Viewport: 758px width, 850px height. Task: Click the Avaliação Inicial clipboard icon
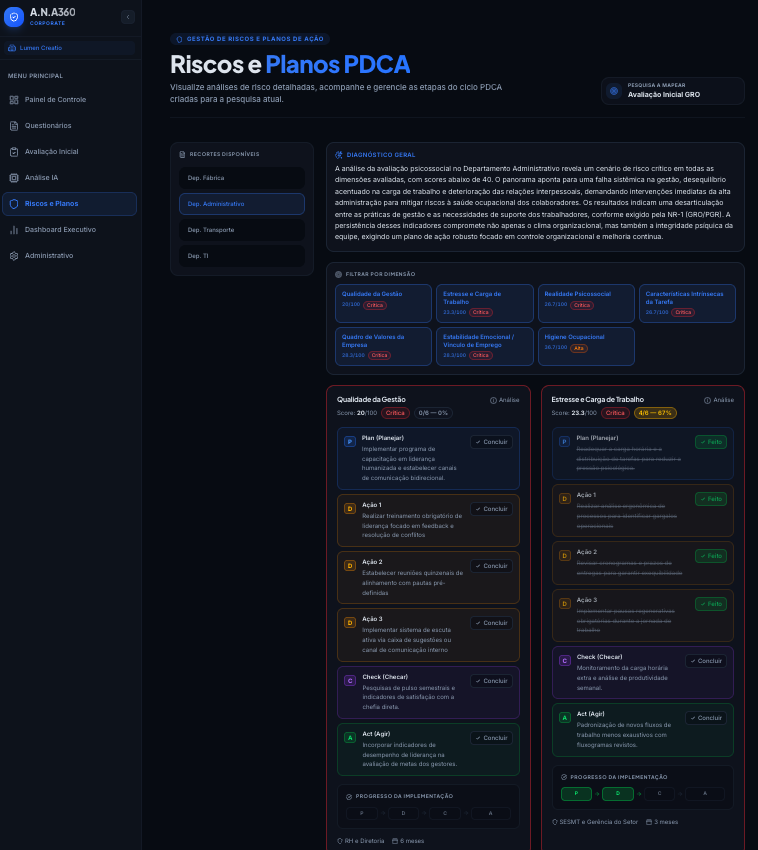14,152
